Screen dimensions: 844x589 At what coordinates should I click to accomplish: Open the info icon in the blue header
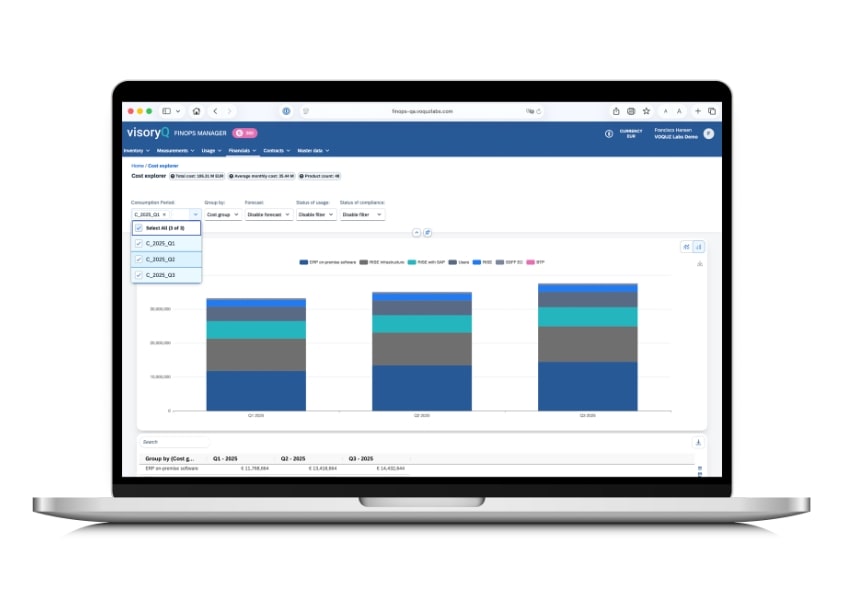(x=609, y=134)
